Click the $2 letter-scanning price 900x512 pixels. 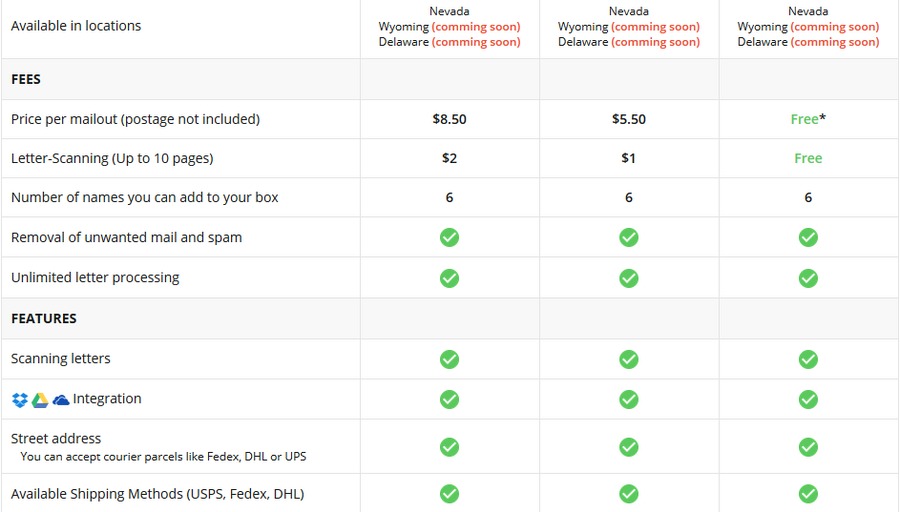coord(449,158)
